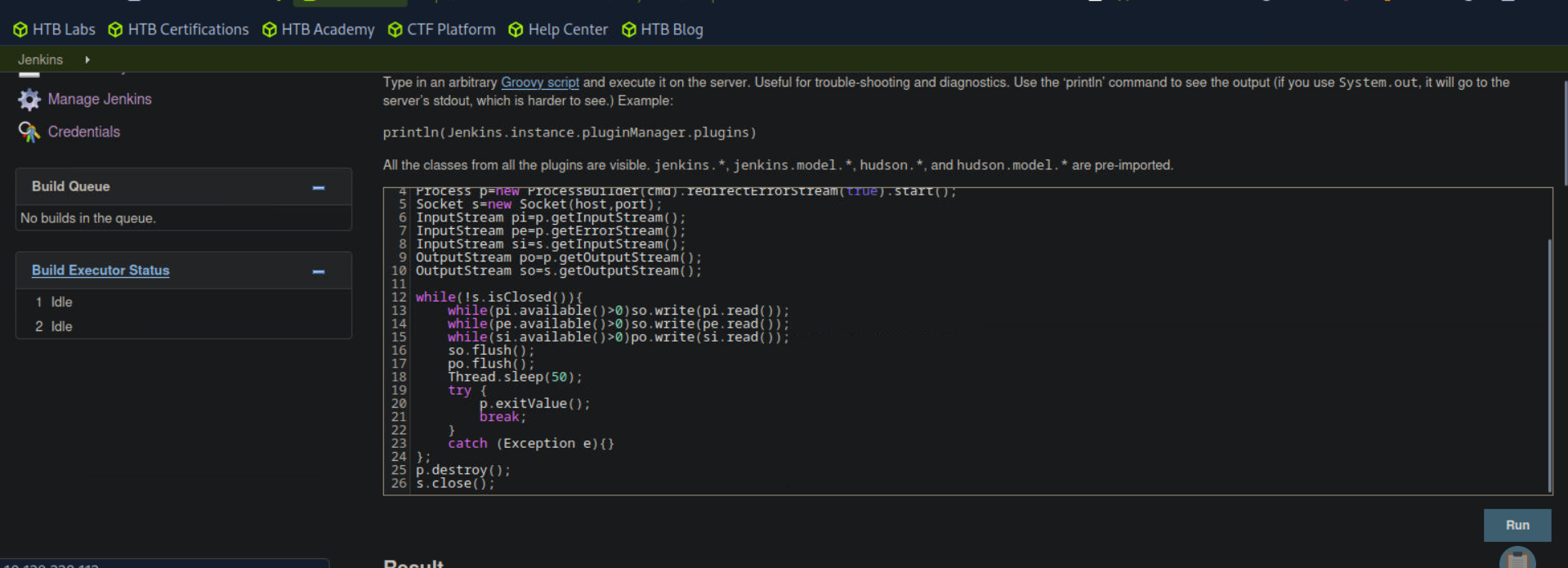Screen dimensions: 1568x568
Task: Open the Manage Jenkins link
Action: [x=100, y=99]
